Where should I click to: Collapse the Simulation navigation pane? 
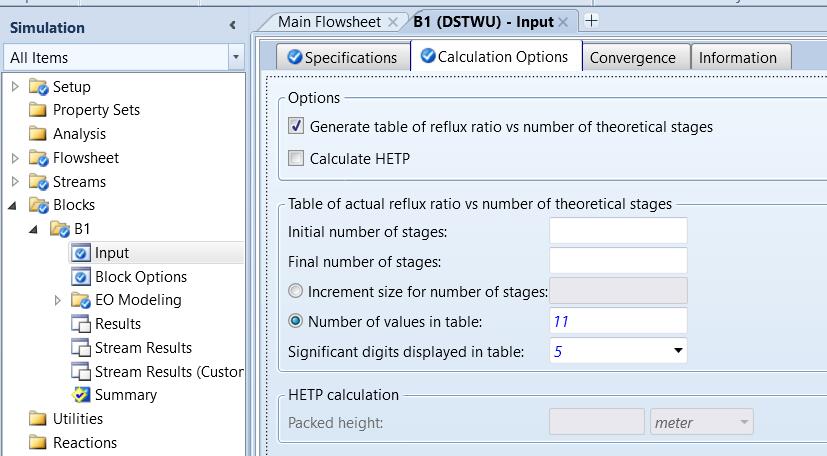(x=232, y=26)
